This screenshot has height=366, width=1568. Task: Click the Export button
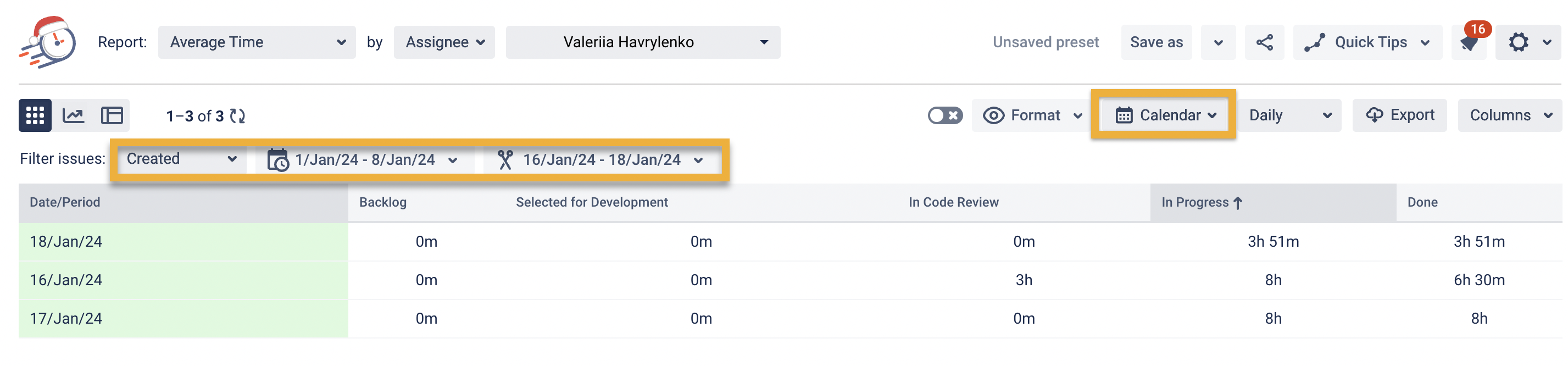(1399, 115)
